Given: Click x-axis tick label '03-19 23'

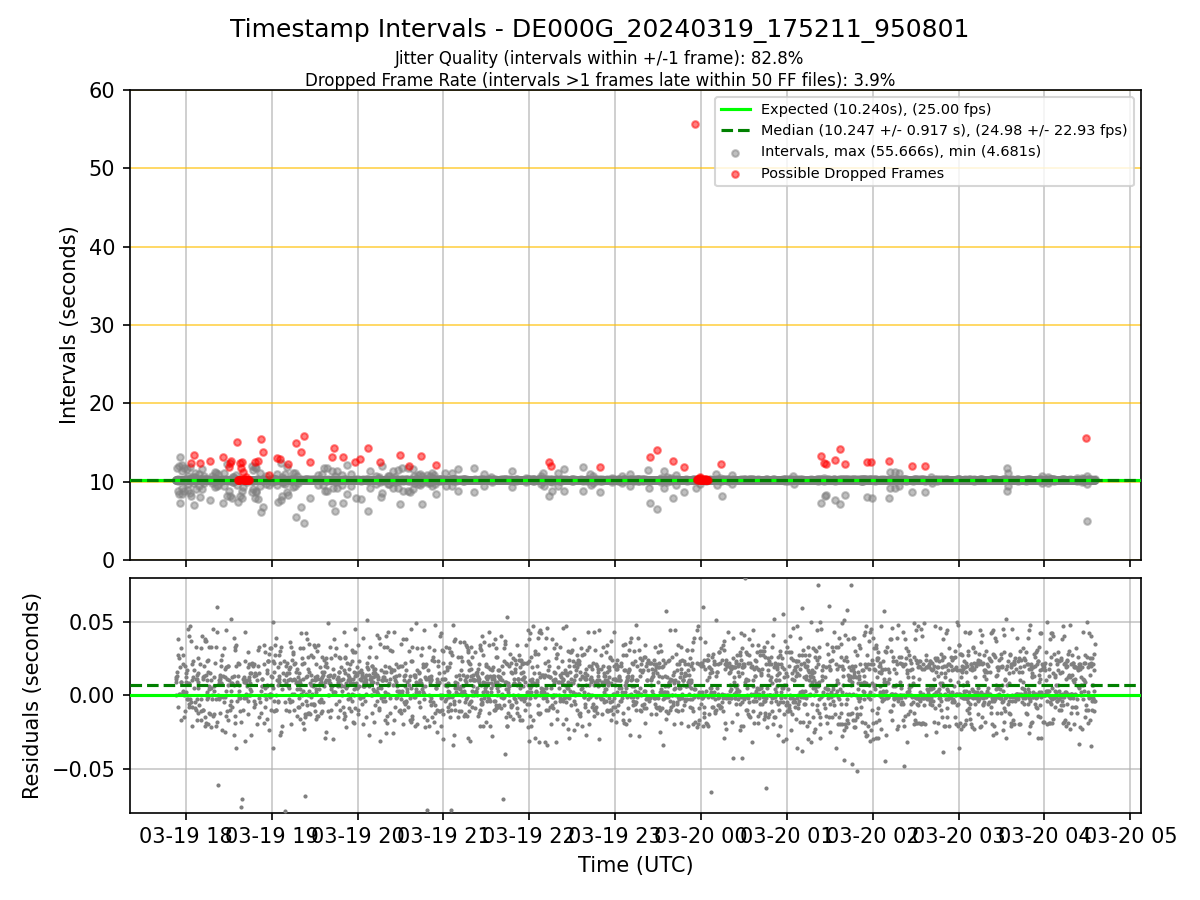Looking at the screenshot, I should click(614, 836).
